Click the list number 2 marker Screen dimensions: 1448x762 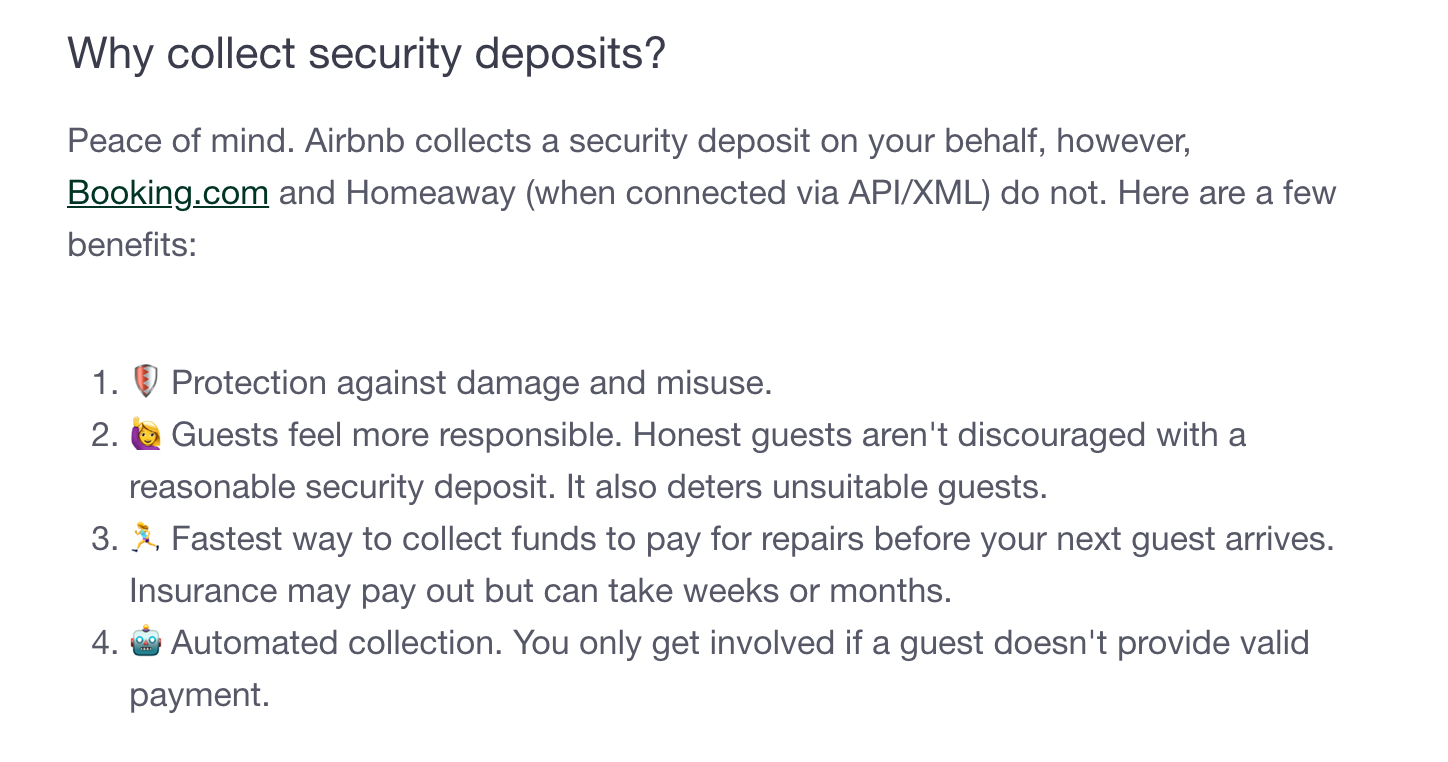click(105, 435)
